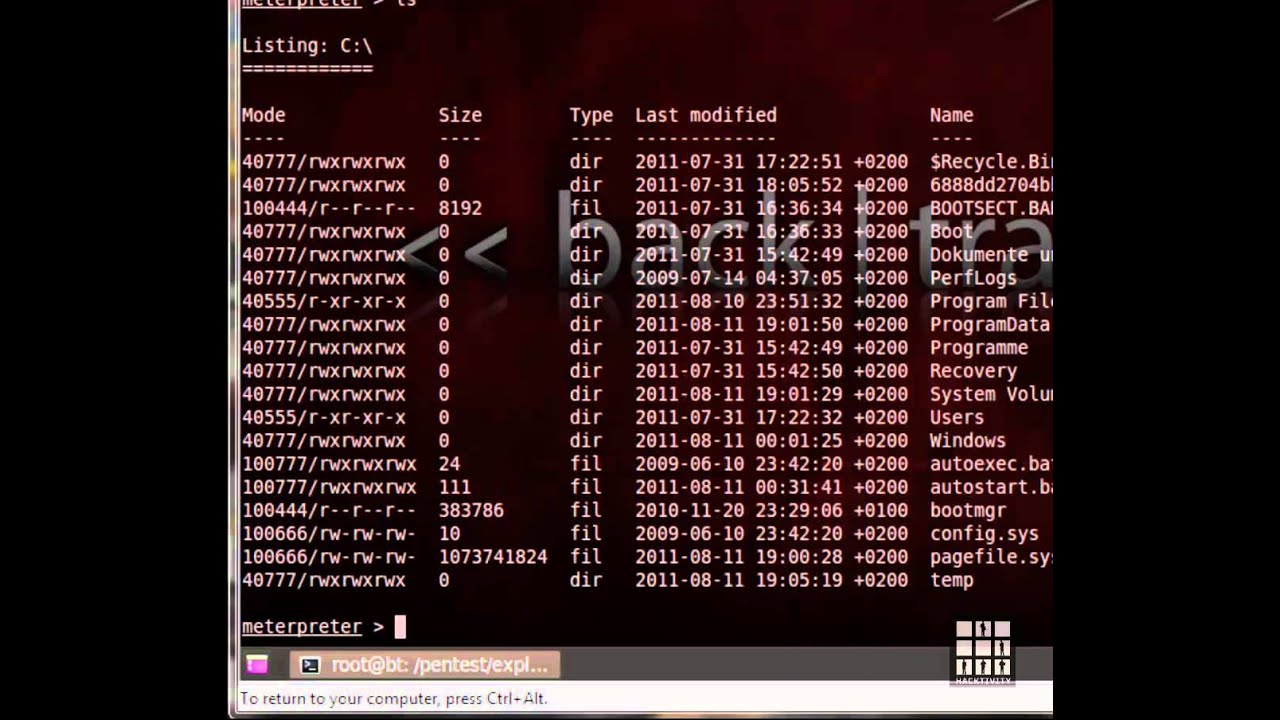
Task: Click the size value 383786
Action: (x=471, y=511)
